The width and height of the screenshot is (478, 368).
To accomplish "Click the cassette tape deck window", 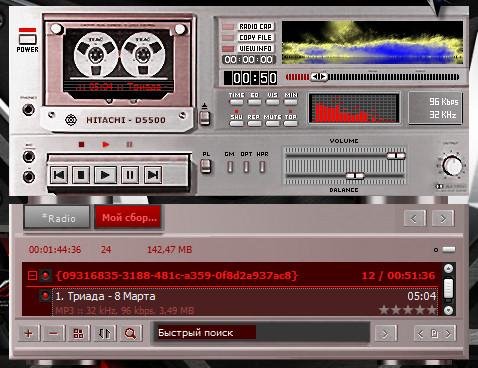I will (x=118, y=64).
